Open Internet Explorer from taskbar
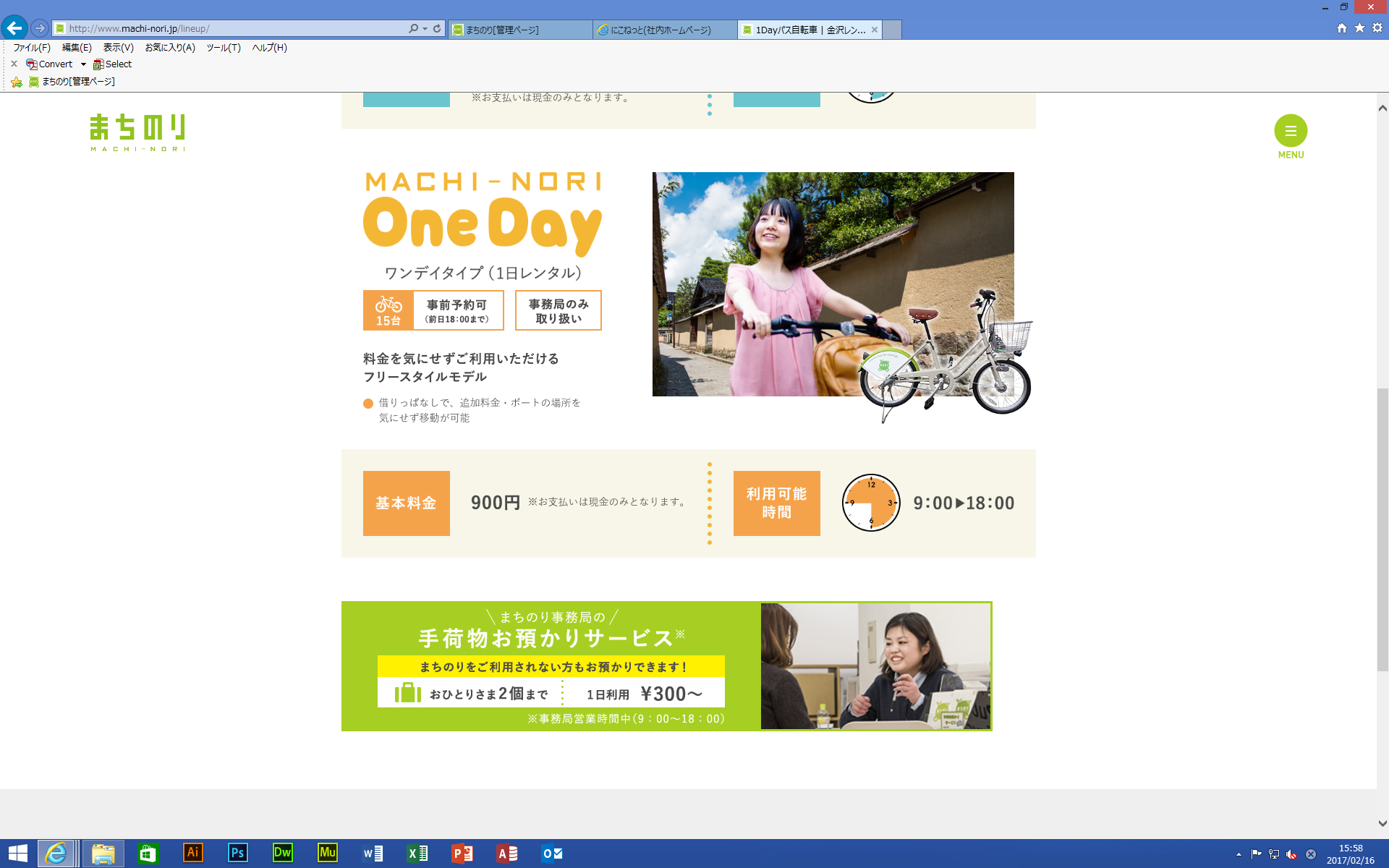Viewport: 1389px width, 868px height. tap(56, 854)
